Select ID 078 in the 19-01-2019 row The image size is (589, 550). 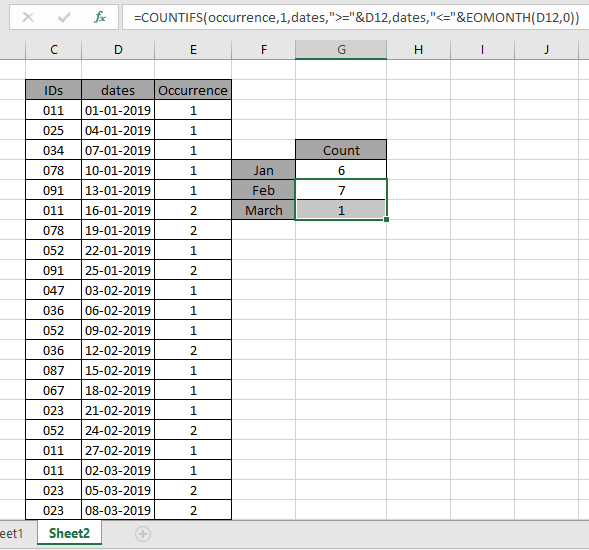54,230
